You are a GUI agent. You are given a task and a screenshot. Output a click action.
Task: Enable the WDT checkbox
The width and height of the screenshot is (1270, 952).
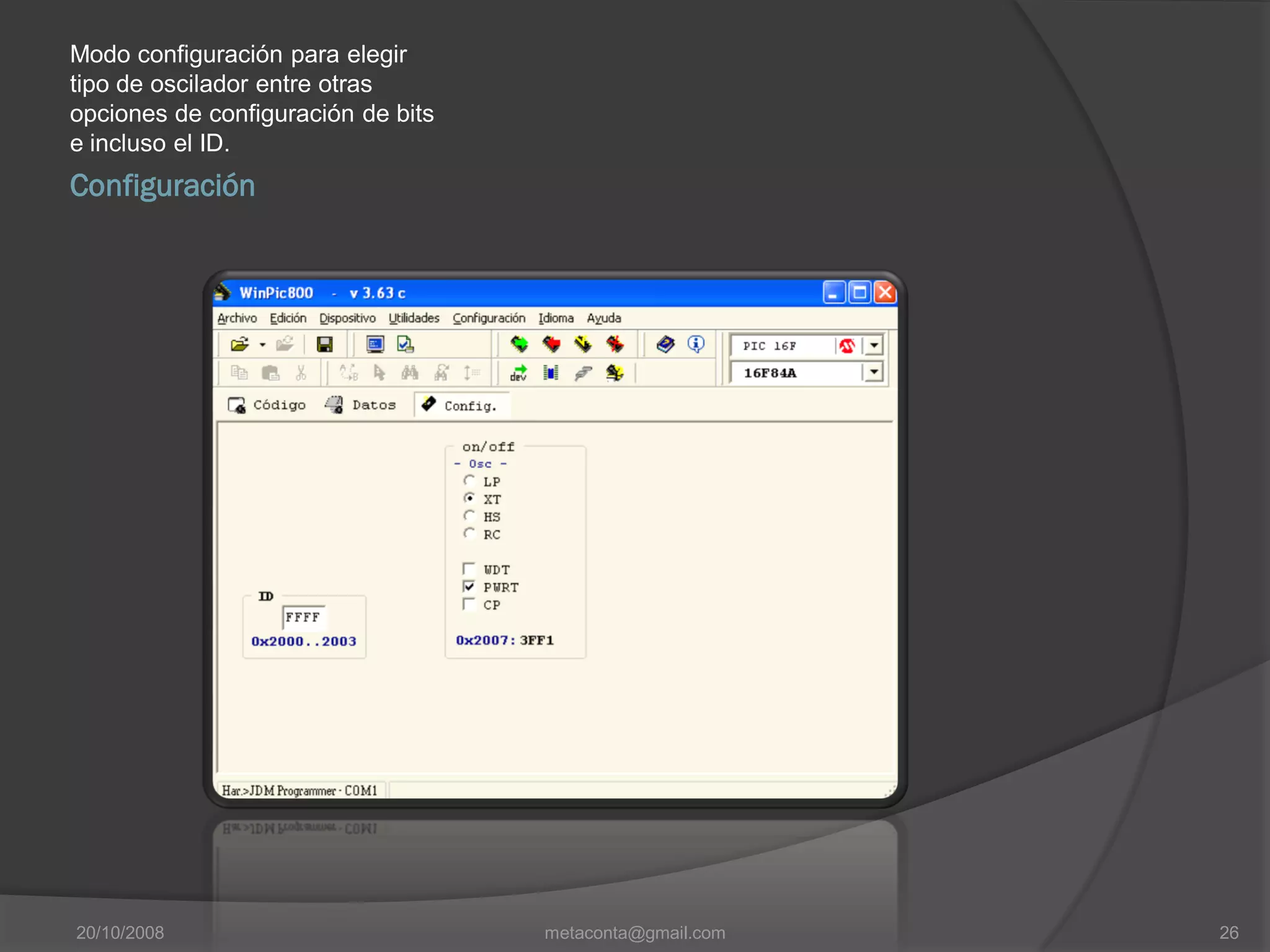[x=469, y=569]
